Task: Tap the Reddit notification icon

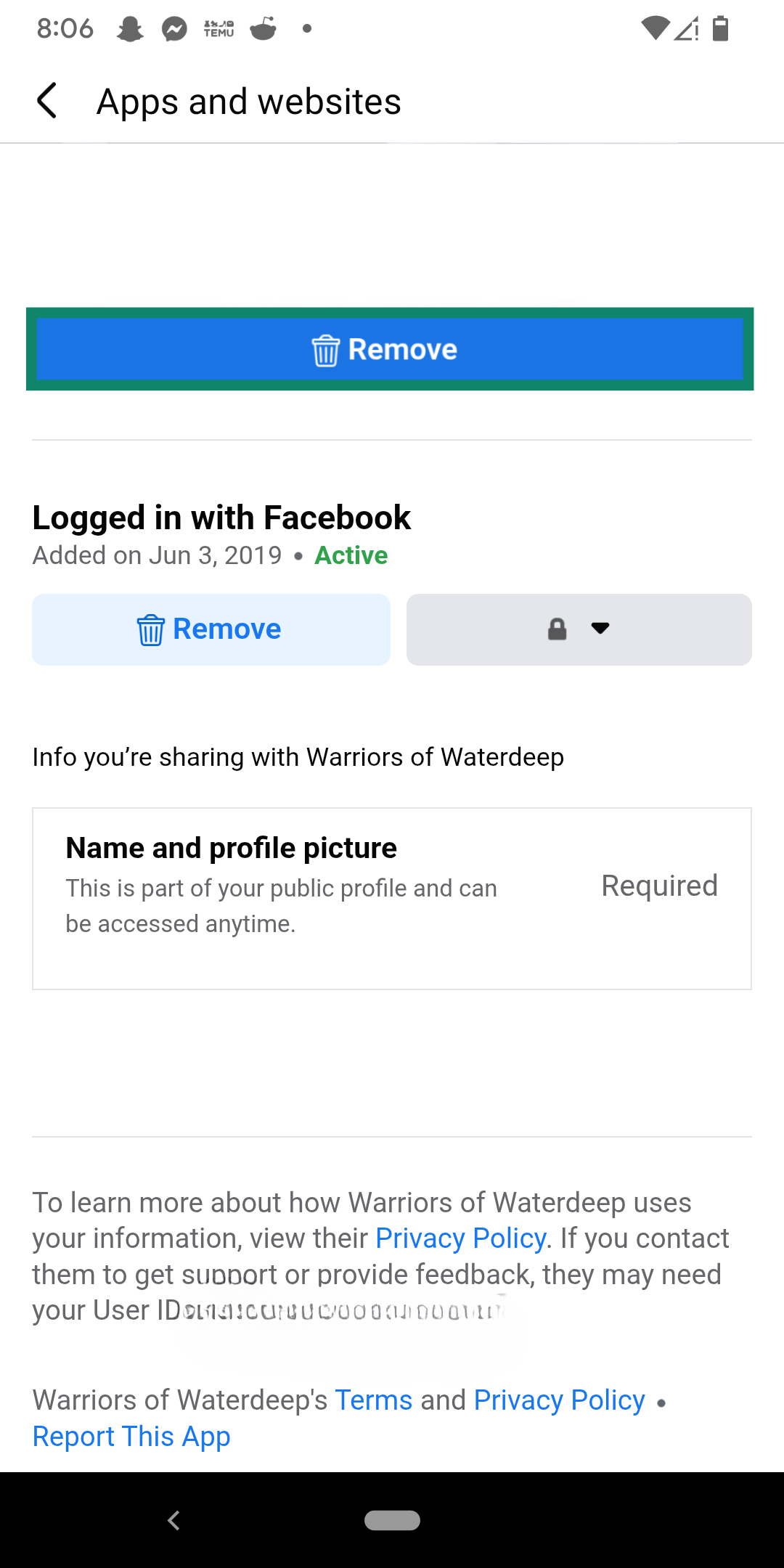Action: pos(263,28)
